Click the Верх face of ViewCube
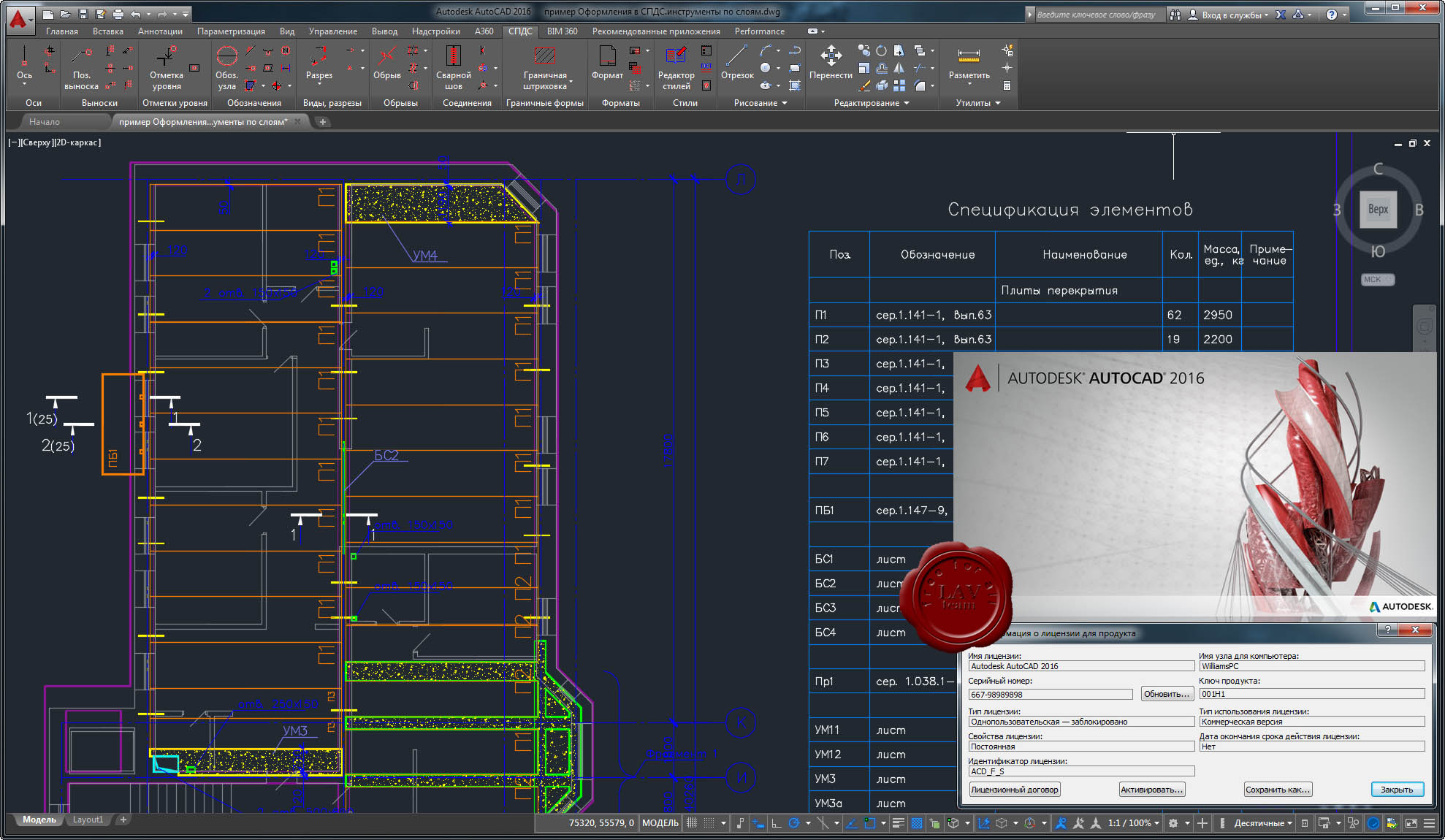The image size is (1445, 840). click(x=1378, y=209)
